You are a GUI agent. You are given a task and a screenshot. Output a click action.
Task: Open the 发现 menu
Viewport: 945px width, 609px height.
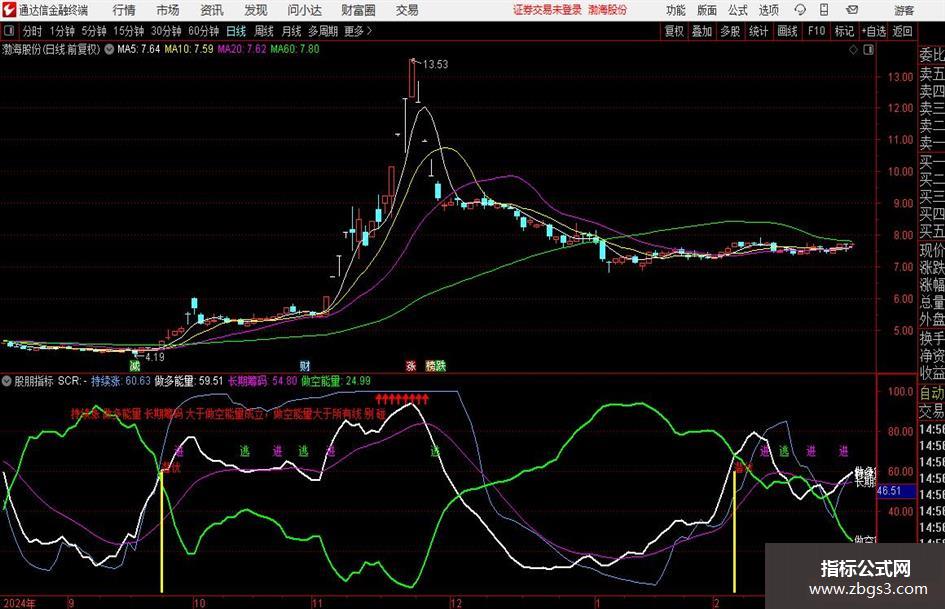coord(256,10)
